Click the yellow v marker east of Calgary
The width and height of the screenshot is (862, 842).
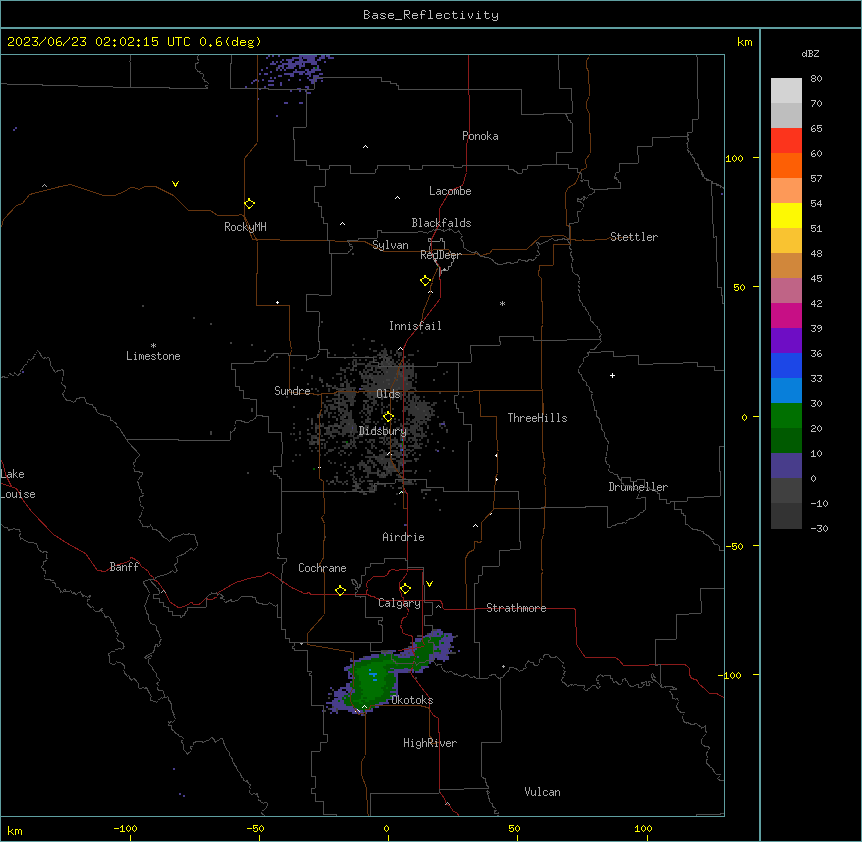(x=429, y=584)
